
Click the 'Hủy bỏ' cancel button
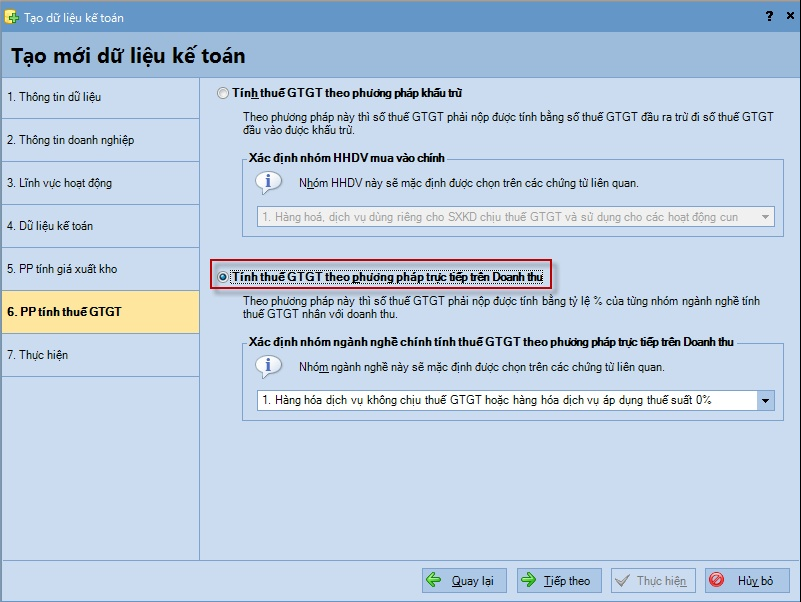point(747,581)
